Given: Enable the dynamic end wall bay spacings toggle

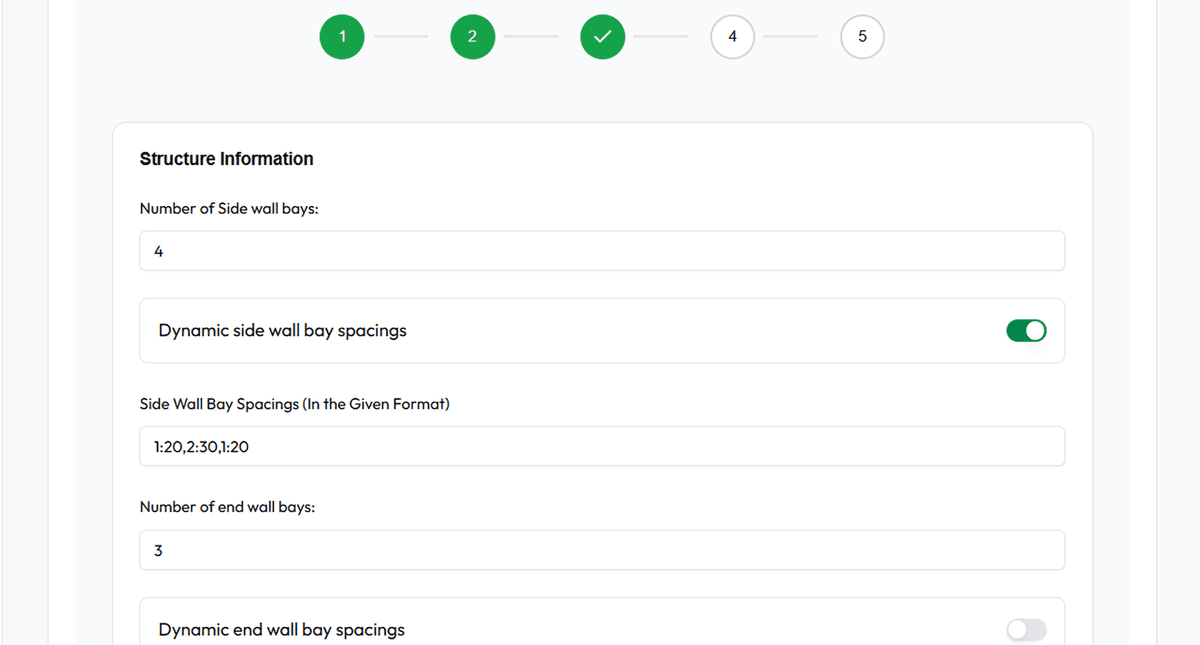Looking at the screenshot, I should tap(1026, 629).
